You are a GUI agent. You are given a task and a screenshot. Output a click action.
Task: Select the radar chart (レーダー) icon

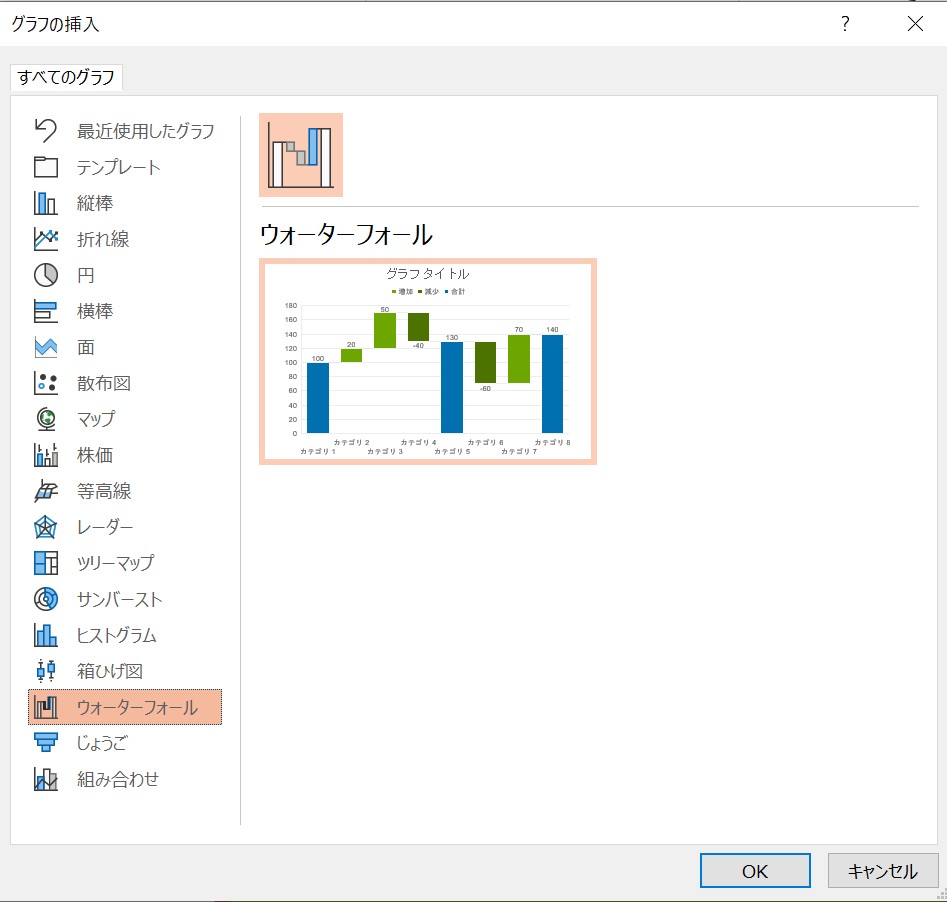coord(46,527)
